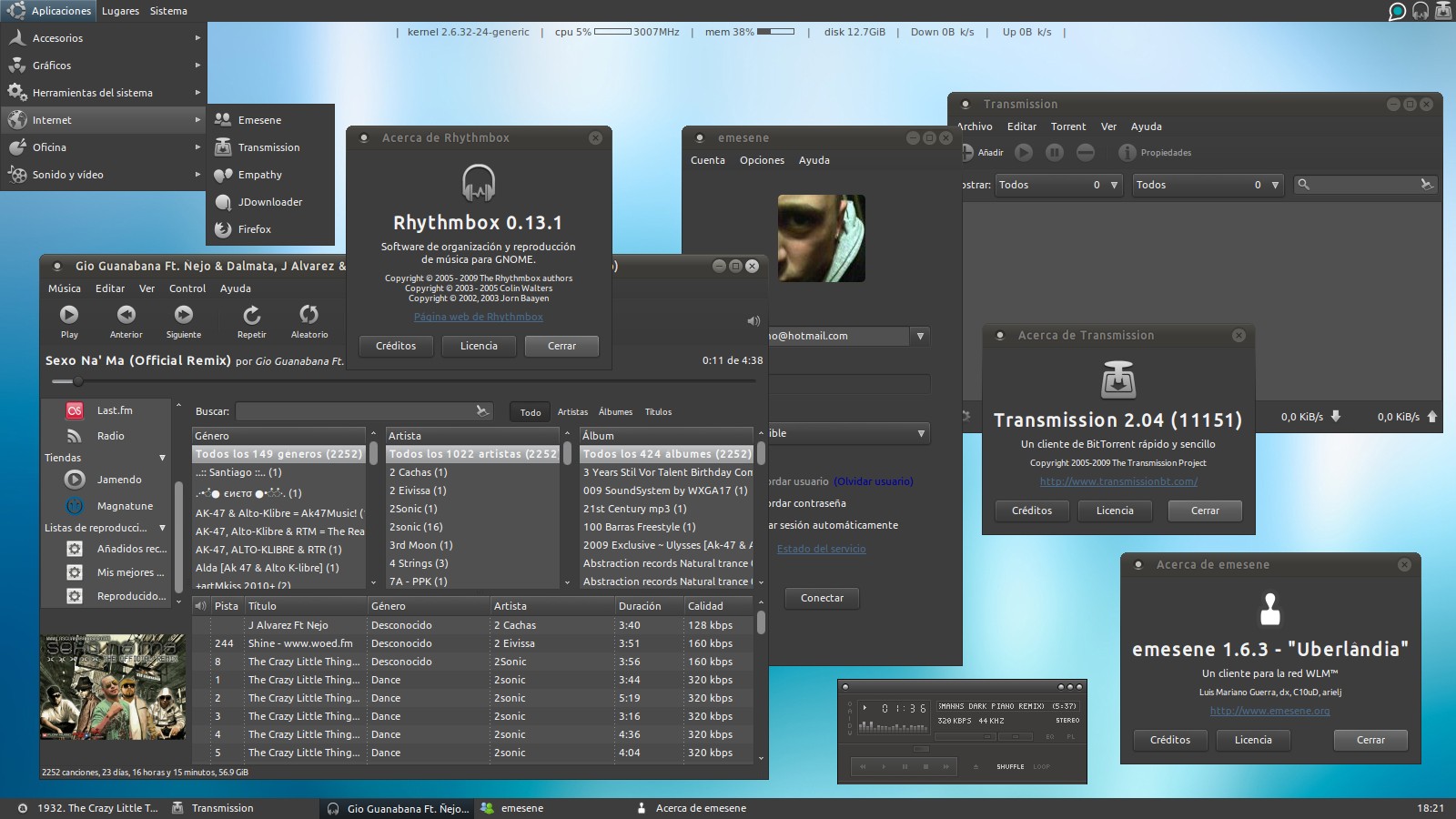The width and height of the screenshot is (1456, 819).
Task: Click the magnifier icon in Transmission search
Action: tap(1303, 185)
